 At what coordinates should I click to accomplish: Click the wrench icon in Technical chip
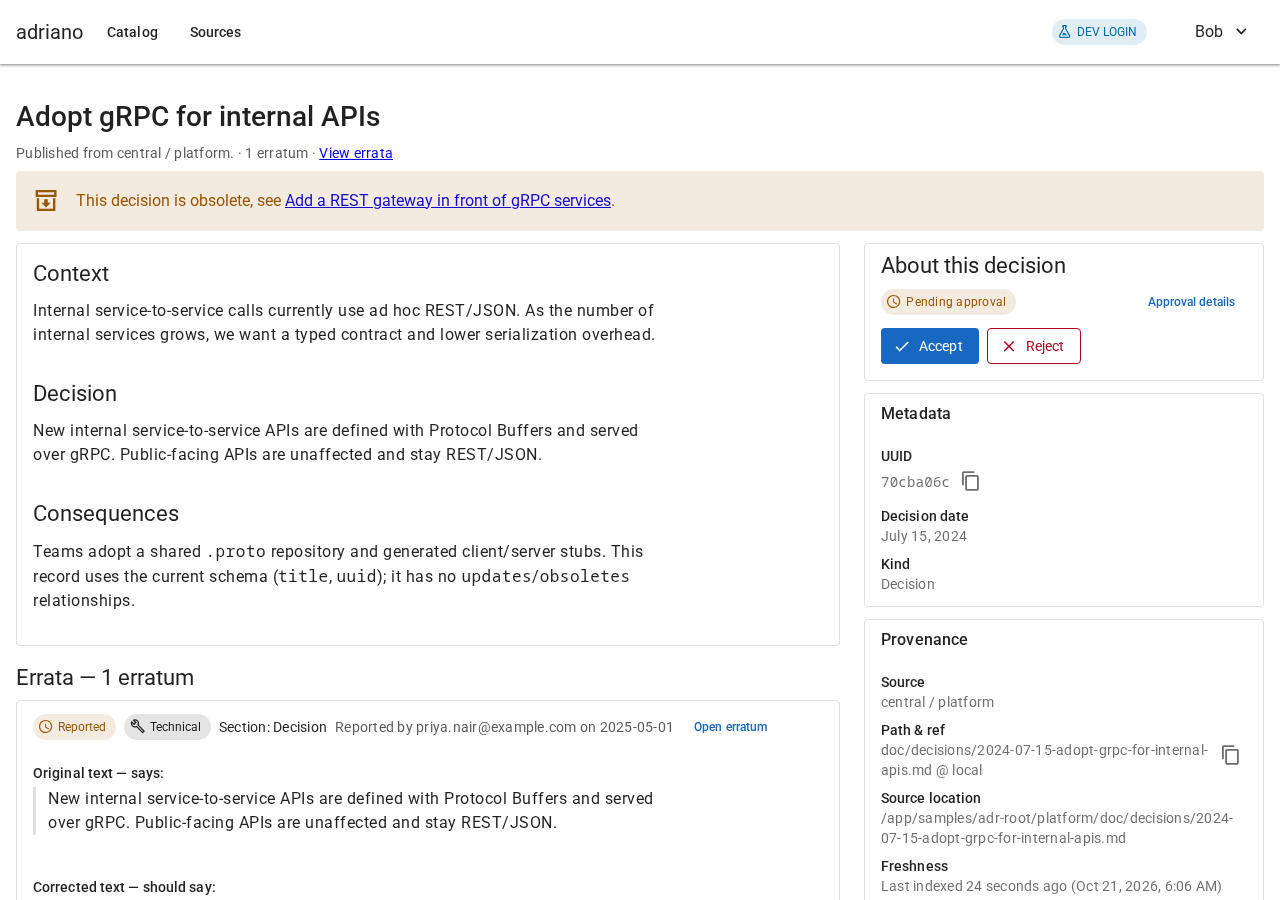(138, 727)
